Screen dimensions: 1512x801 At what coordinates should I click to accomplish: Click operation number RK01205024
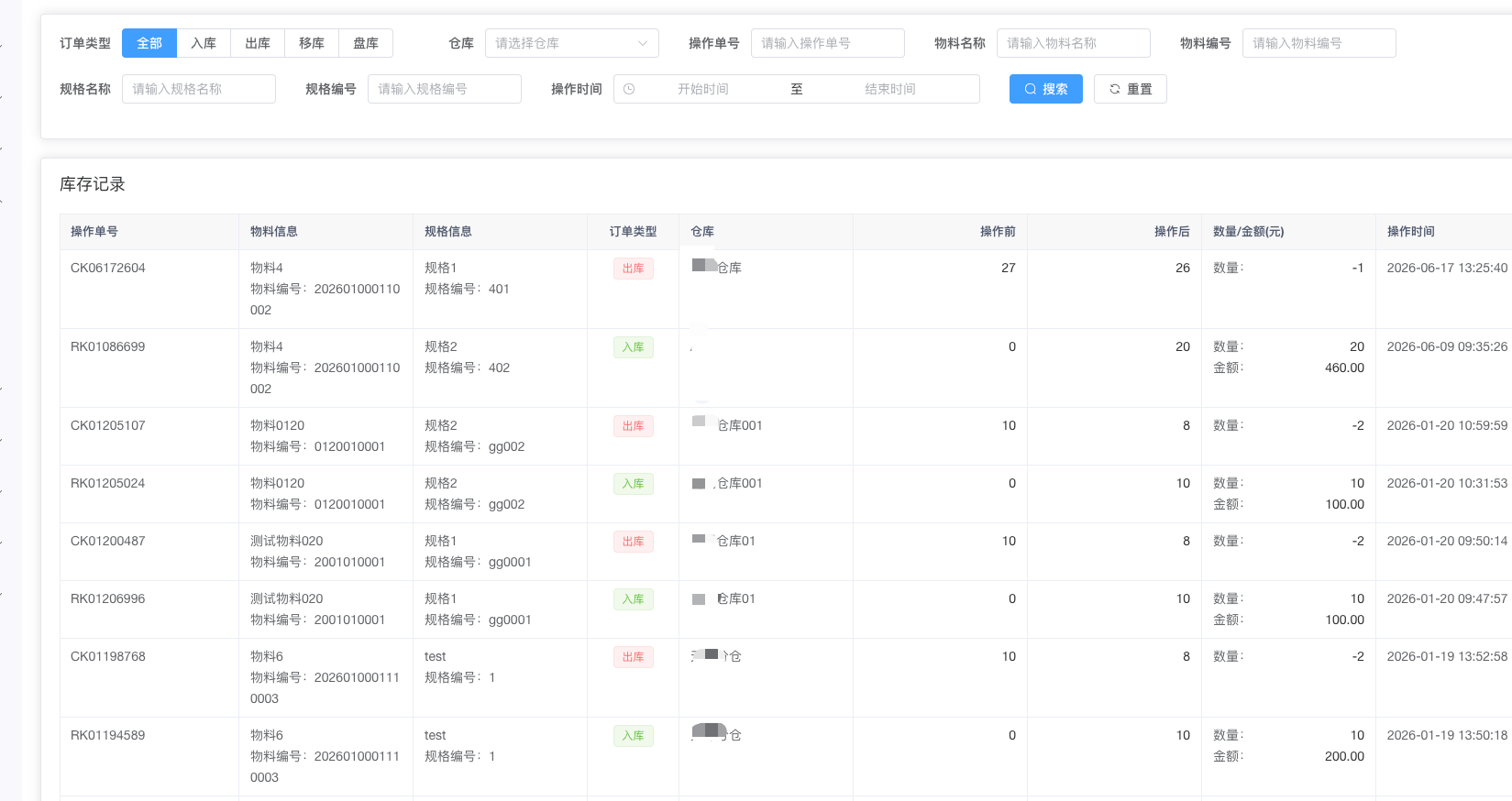coord(108,483)
